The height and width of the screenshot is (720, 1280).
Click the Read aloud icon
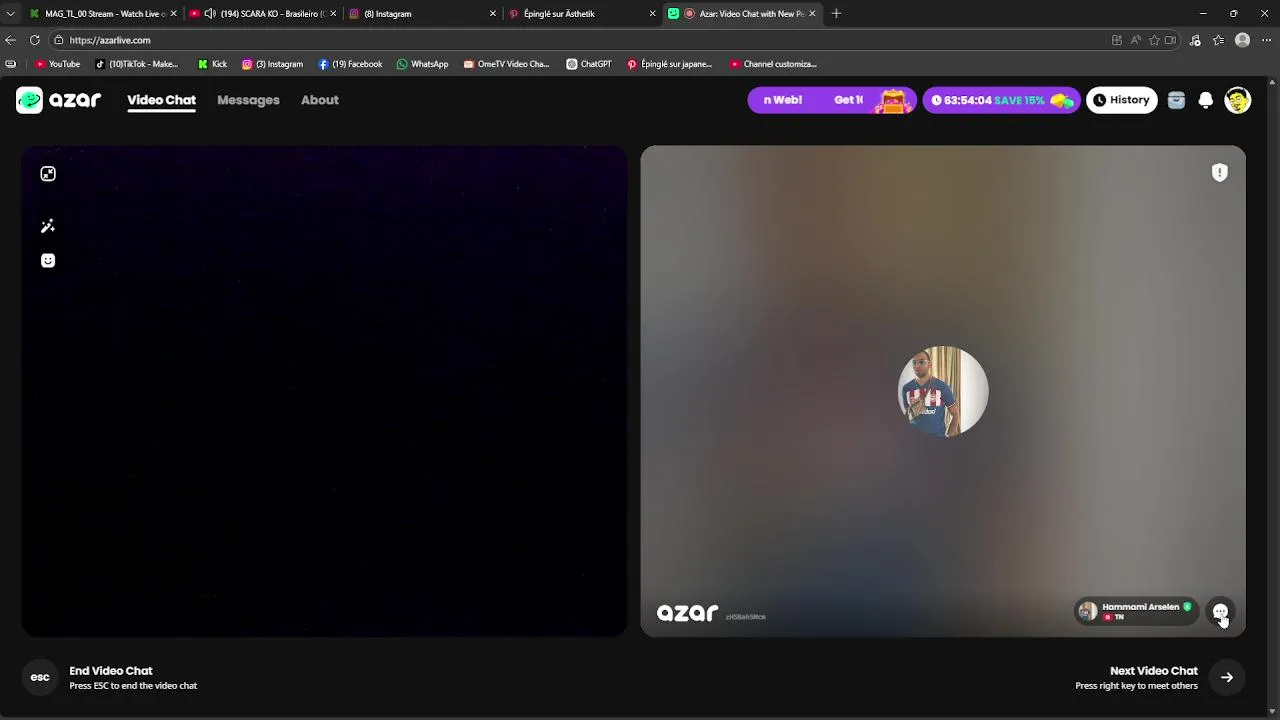(1136, 40)
